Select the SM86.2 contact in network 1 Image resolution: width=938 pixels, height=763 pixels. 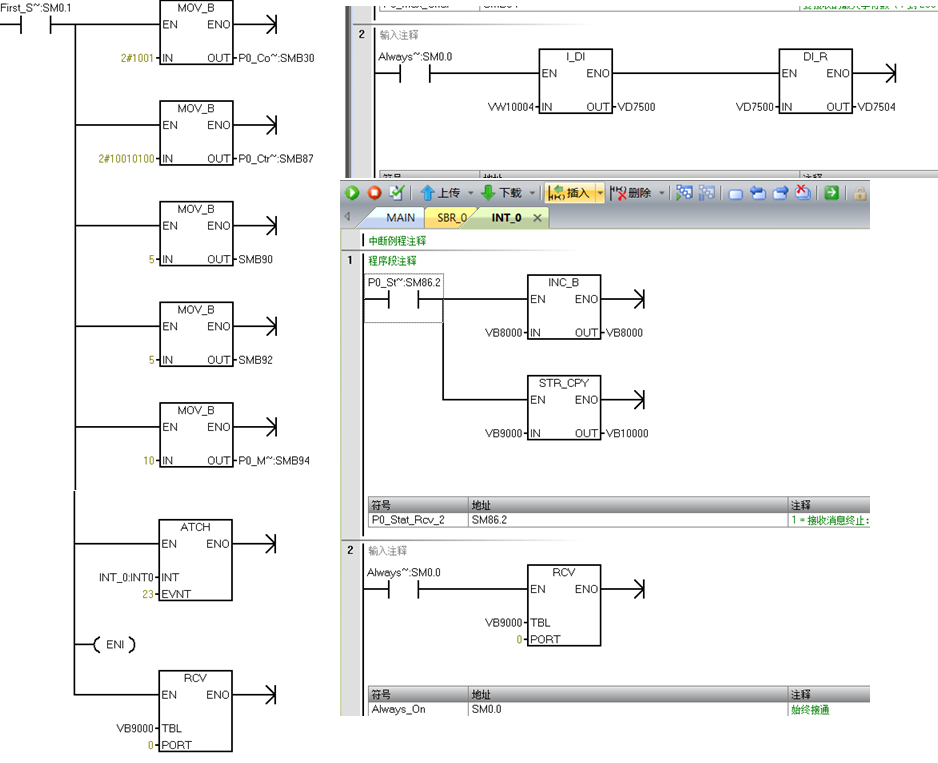[403, 300]
